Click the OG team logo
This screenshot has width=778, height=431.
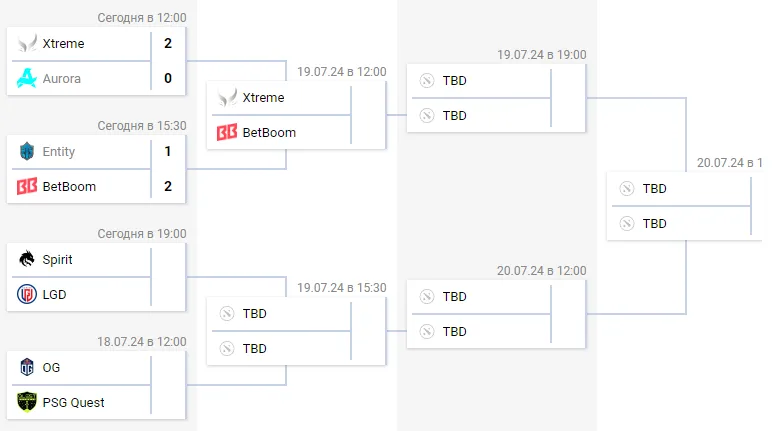27,367
